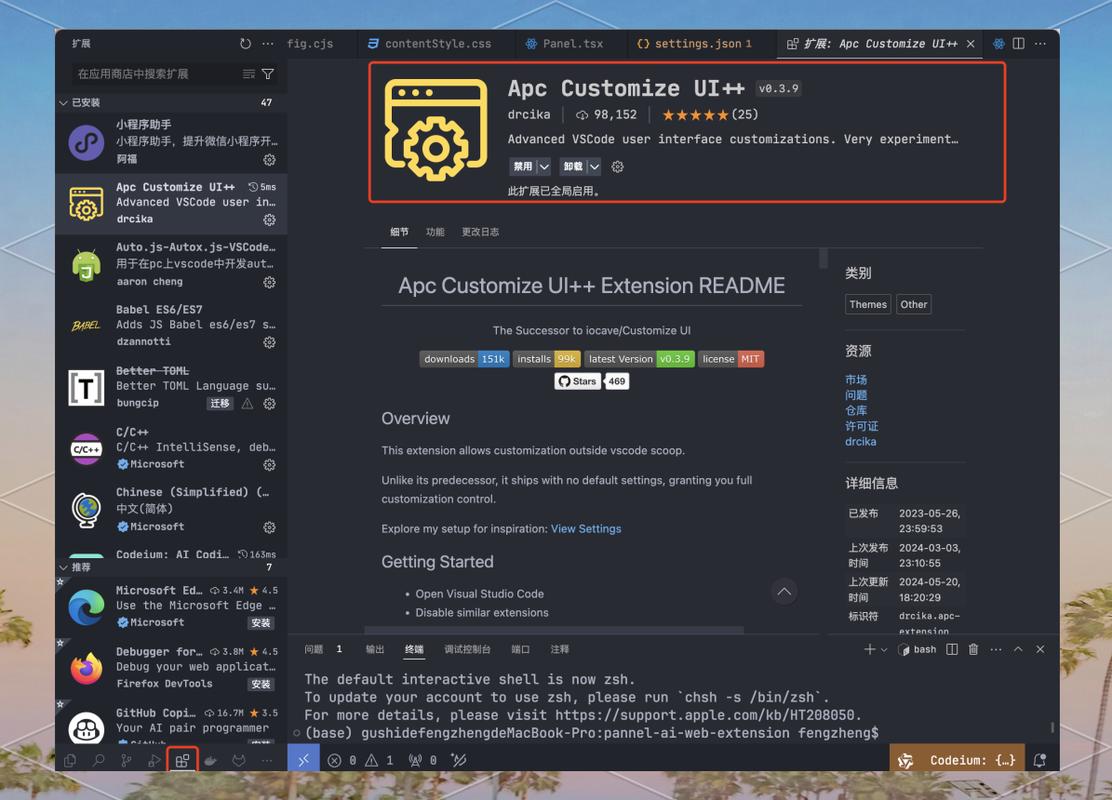Viewport: 1112px width, 800px height.
Task: Open the Docker view icon
Action: click(x=211, y=761)
